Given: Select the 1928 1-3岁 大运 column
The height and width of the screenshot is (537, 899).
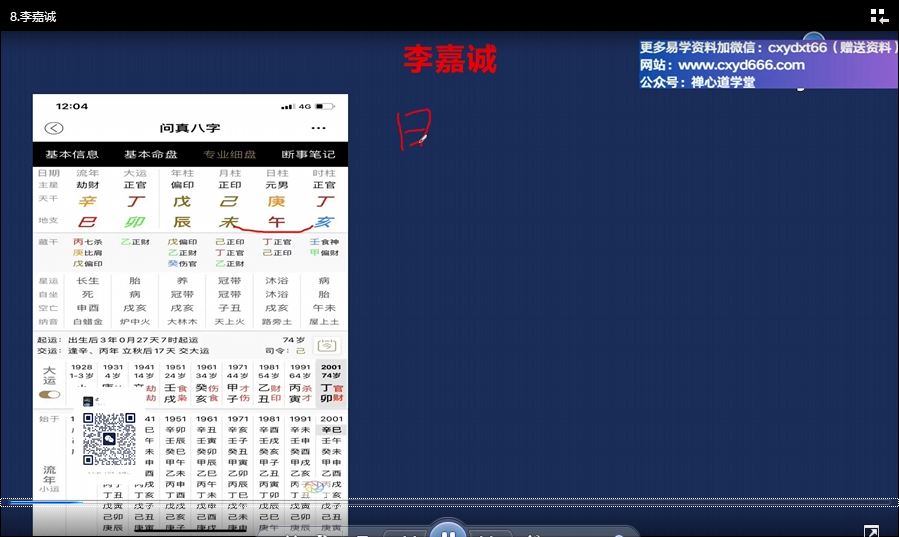Looking at the screenshot, I should coord(81,374).
